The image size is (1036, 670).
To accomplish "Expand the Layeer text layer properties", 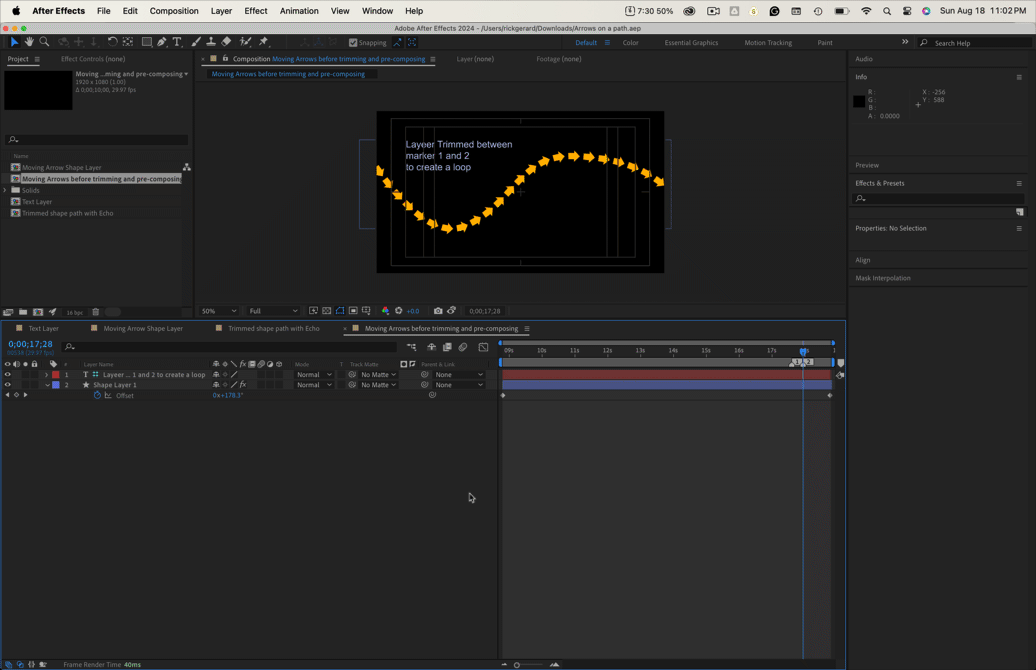I will coord(46,375).
